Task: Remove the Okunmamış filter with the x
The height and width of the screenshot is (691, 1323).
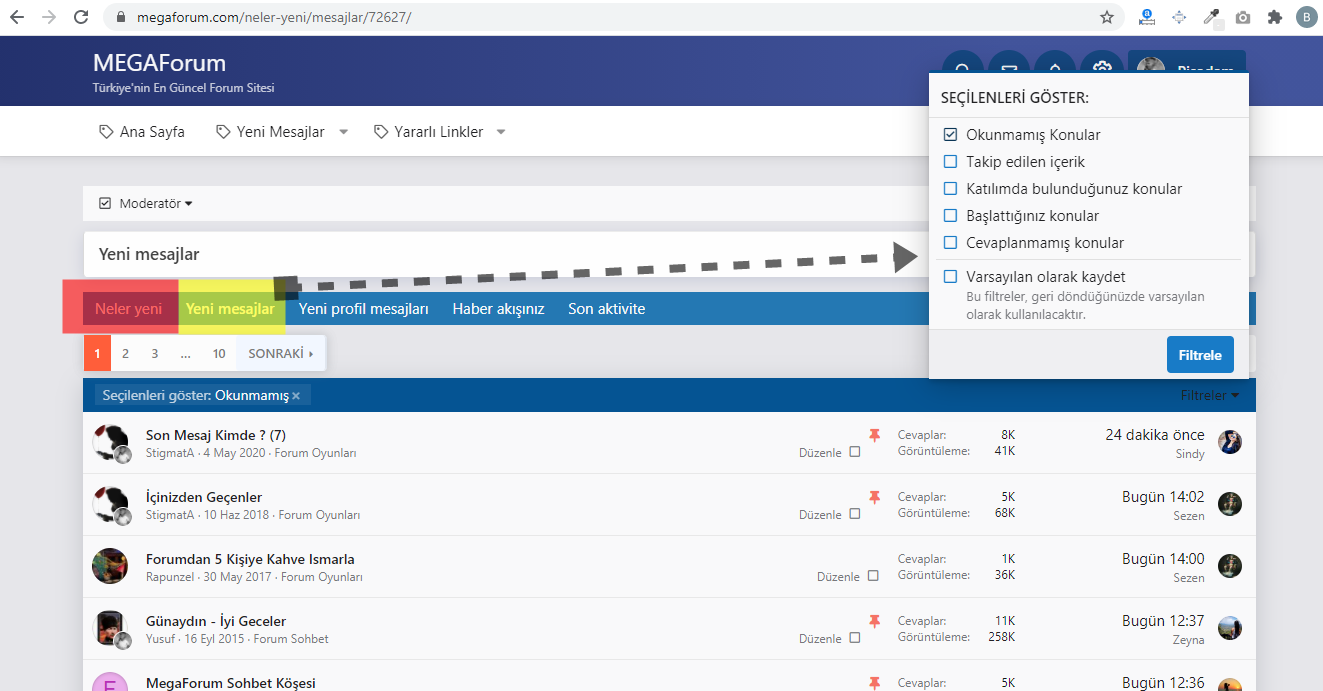Action: 296,396
